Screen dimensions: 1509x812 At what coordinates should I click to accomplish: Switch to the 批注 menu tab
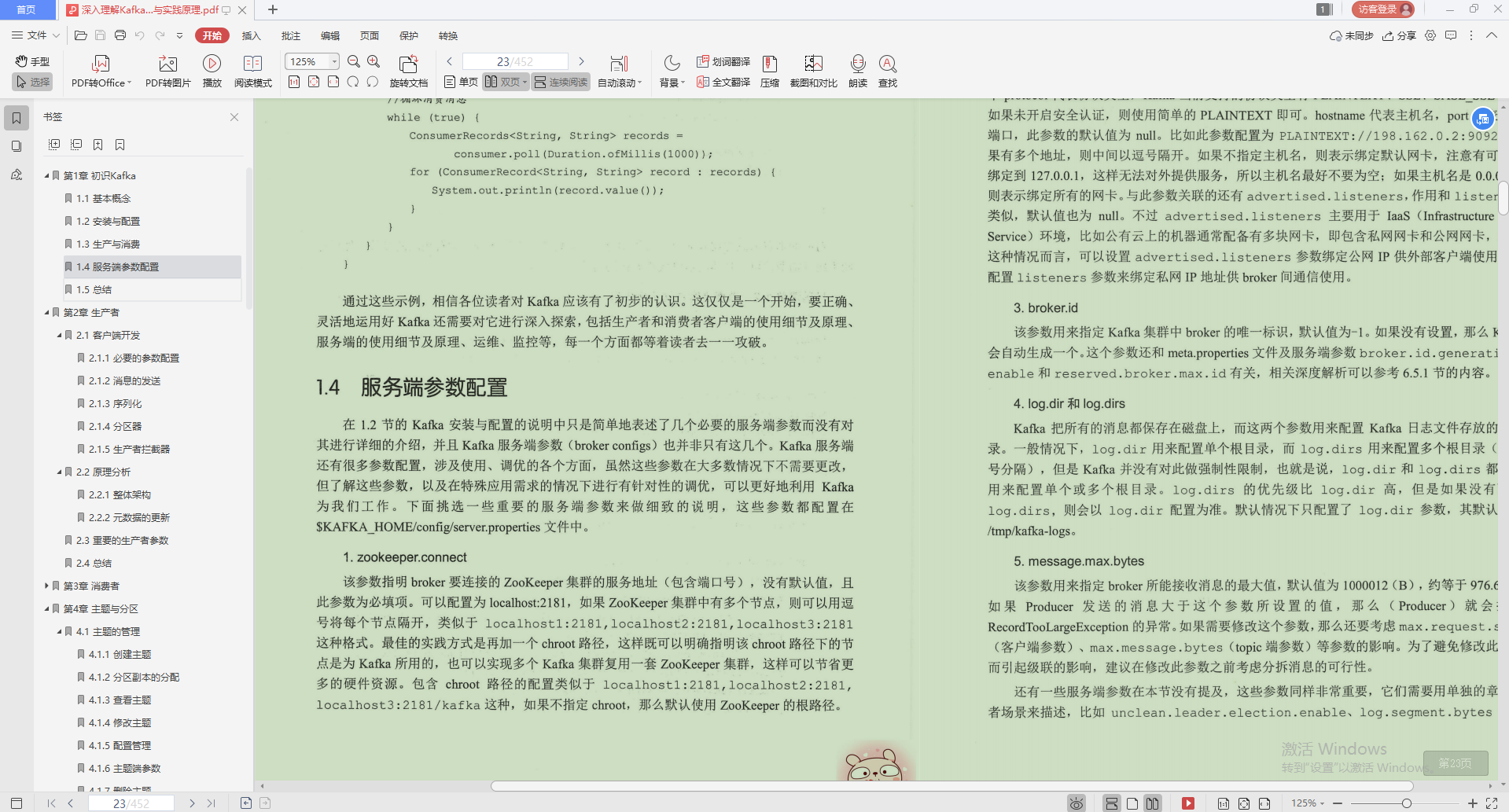(290, 35)
